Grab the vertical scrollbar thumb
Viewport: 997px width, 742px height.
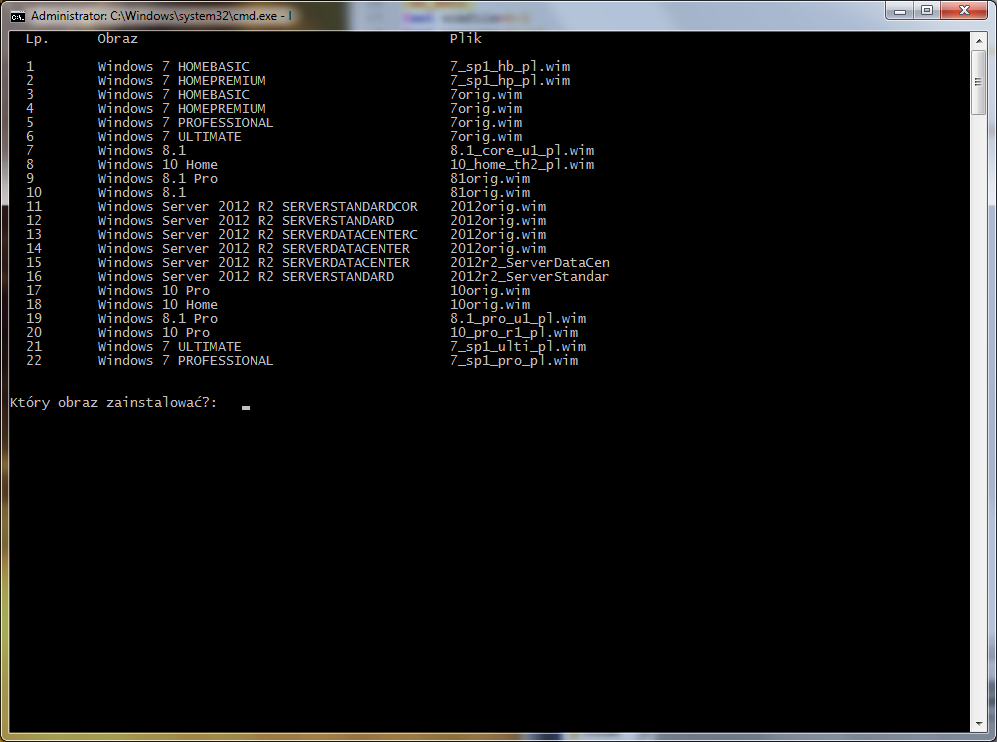978,82
